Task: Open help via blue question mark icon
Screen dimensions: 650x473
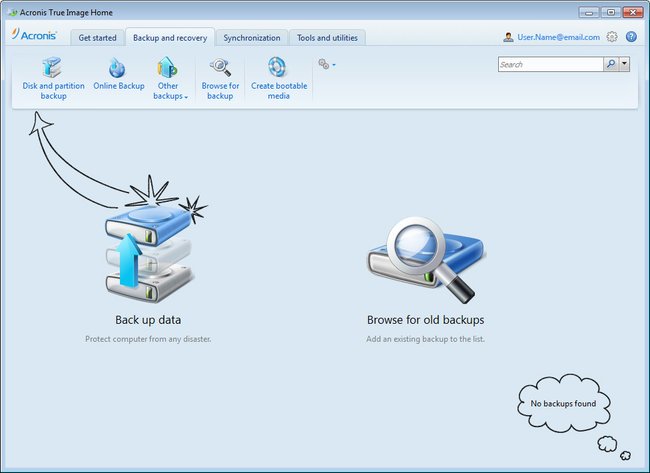Action: coord(631,37)
